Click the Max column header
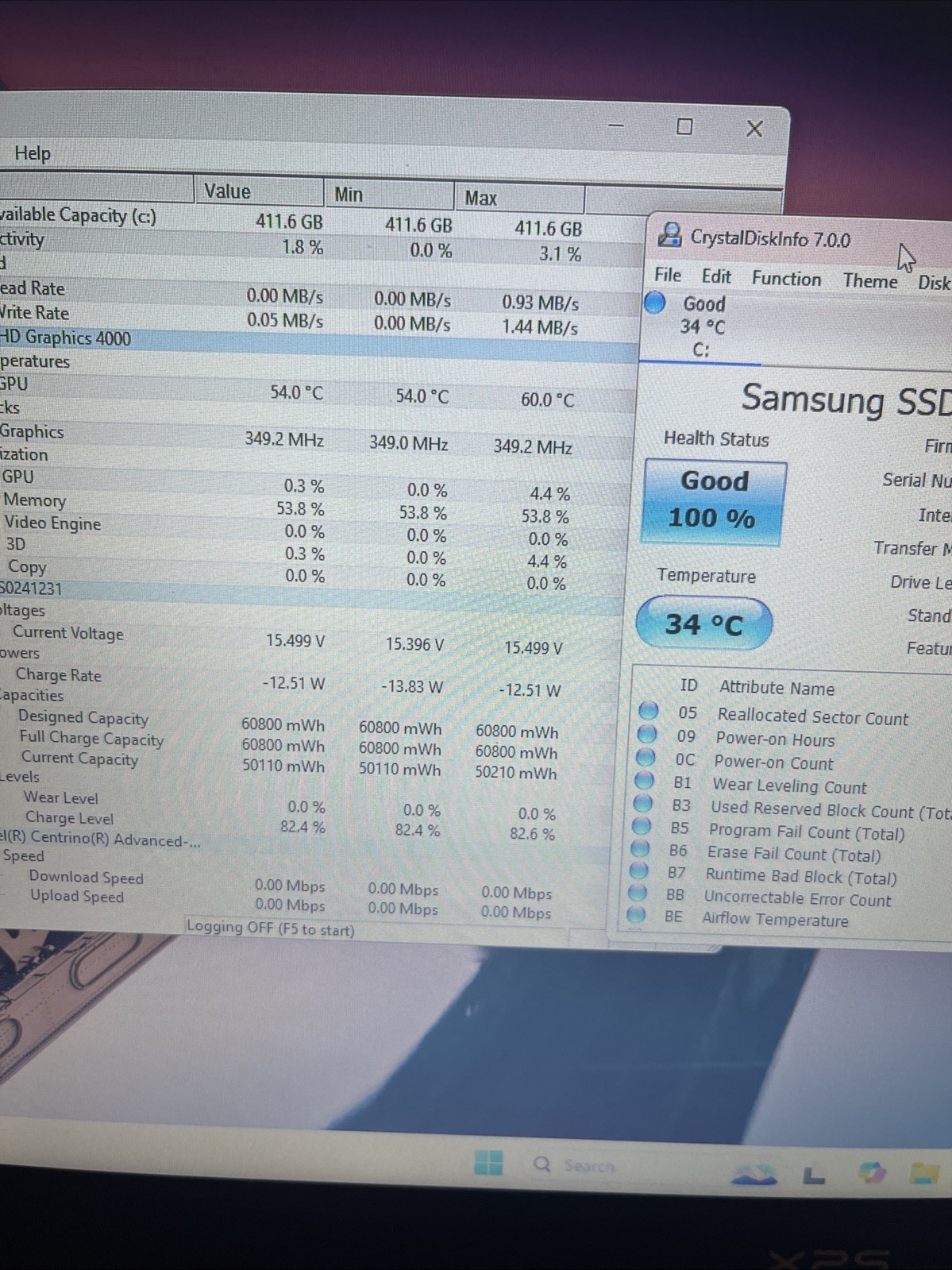 pyautogui.click(x=519, y=197)
